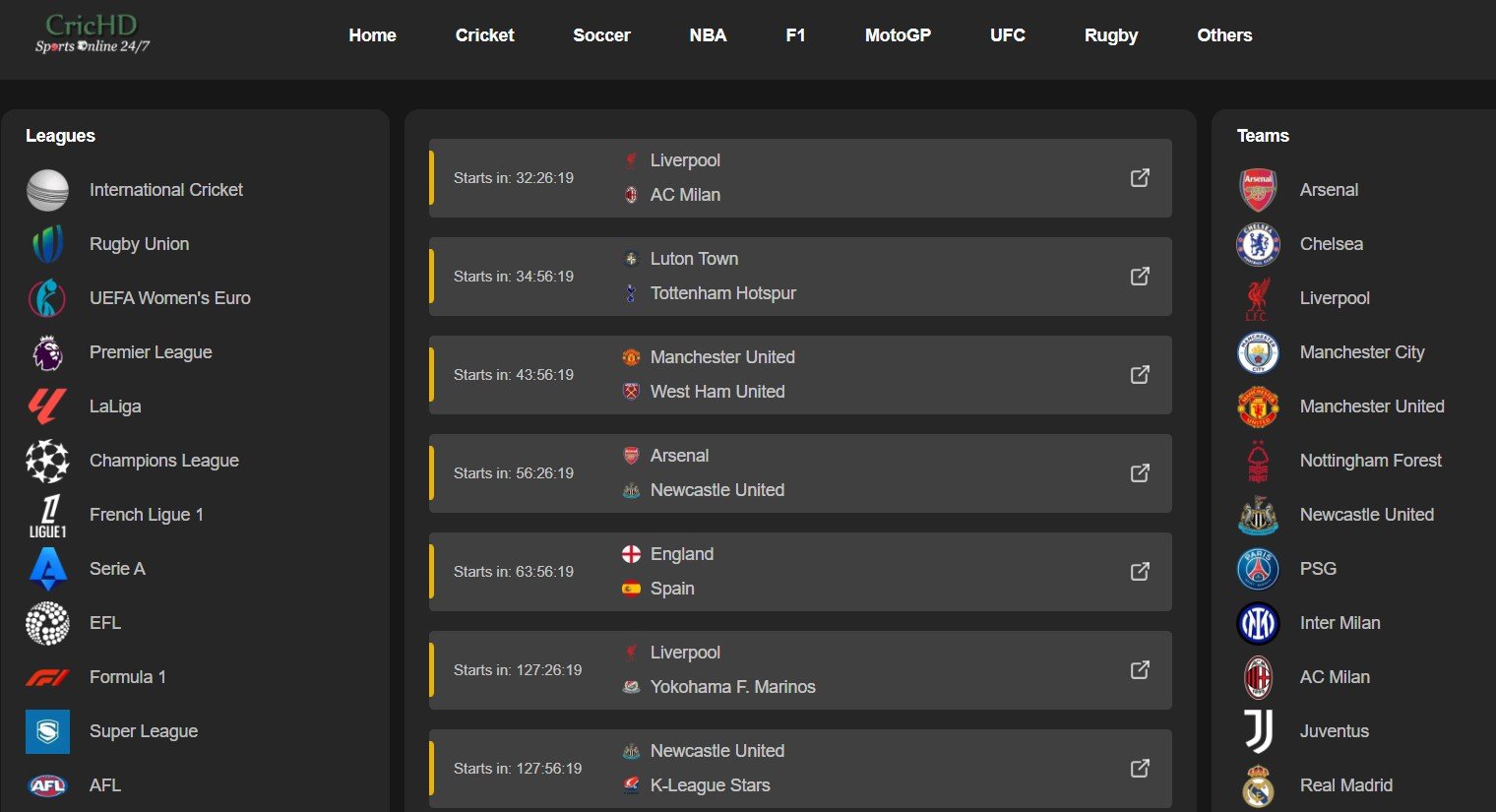The width and height of the screenshot is (1496, 812).
Task: Click external link icon for England vs Spain
Action: (1140, 572)
